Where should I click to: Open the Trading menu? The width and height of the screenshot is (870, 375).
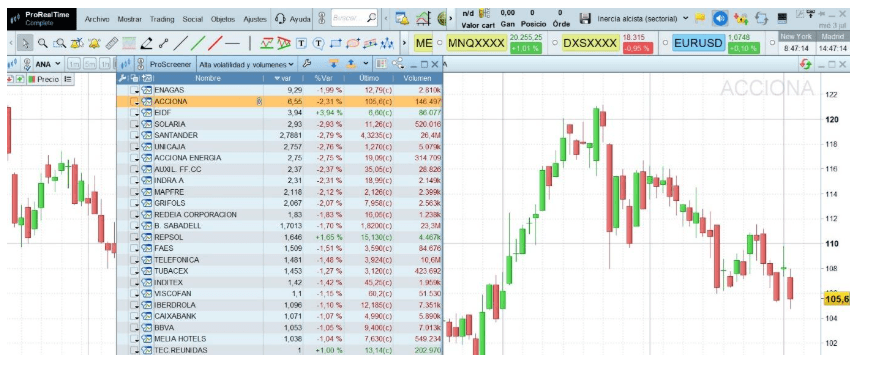162,19
